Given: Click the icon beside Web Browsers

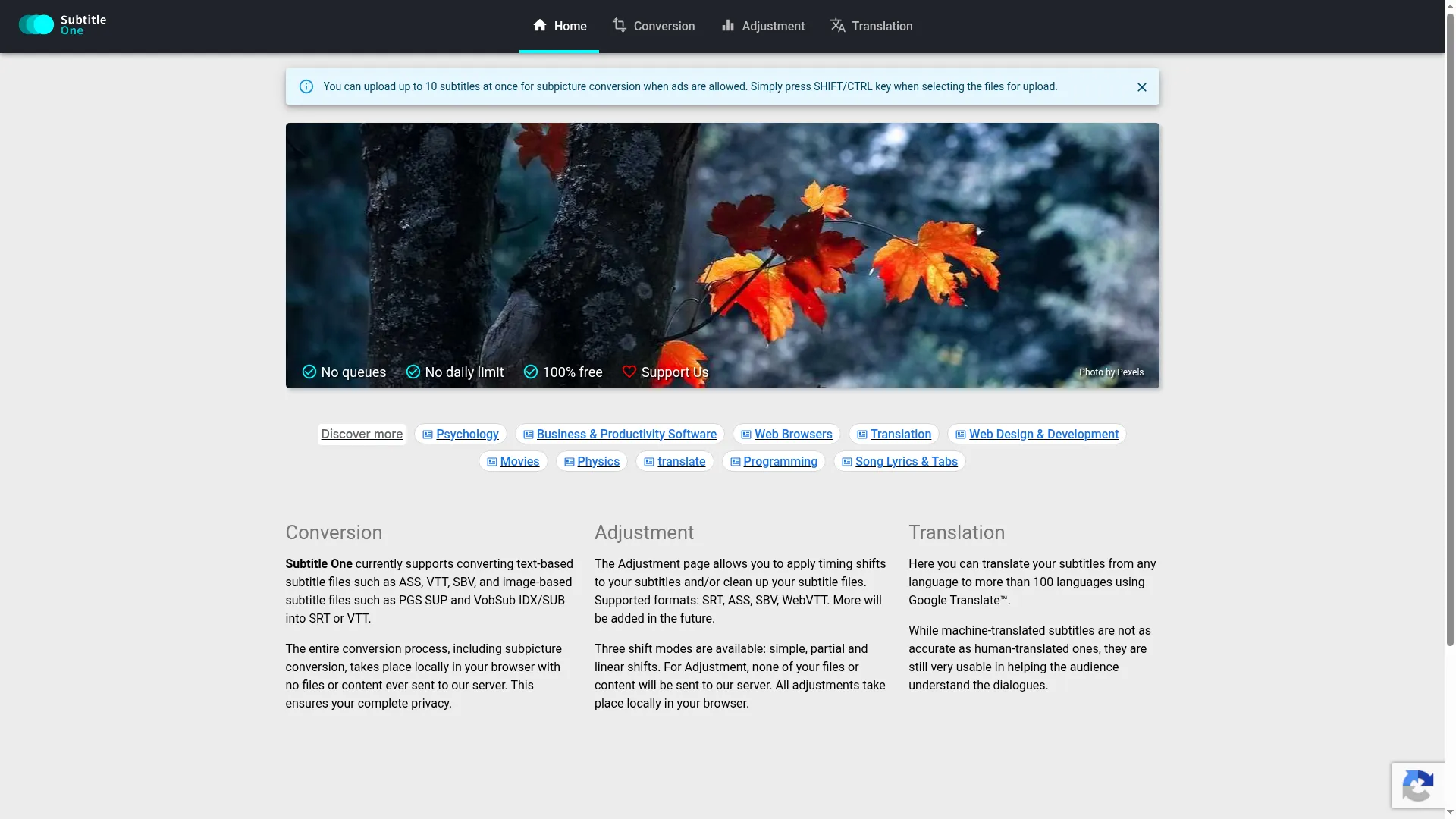Looking at the screenshot, I should [x=746, y=435].
